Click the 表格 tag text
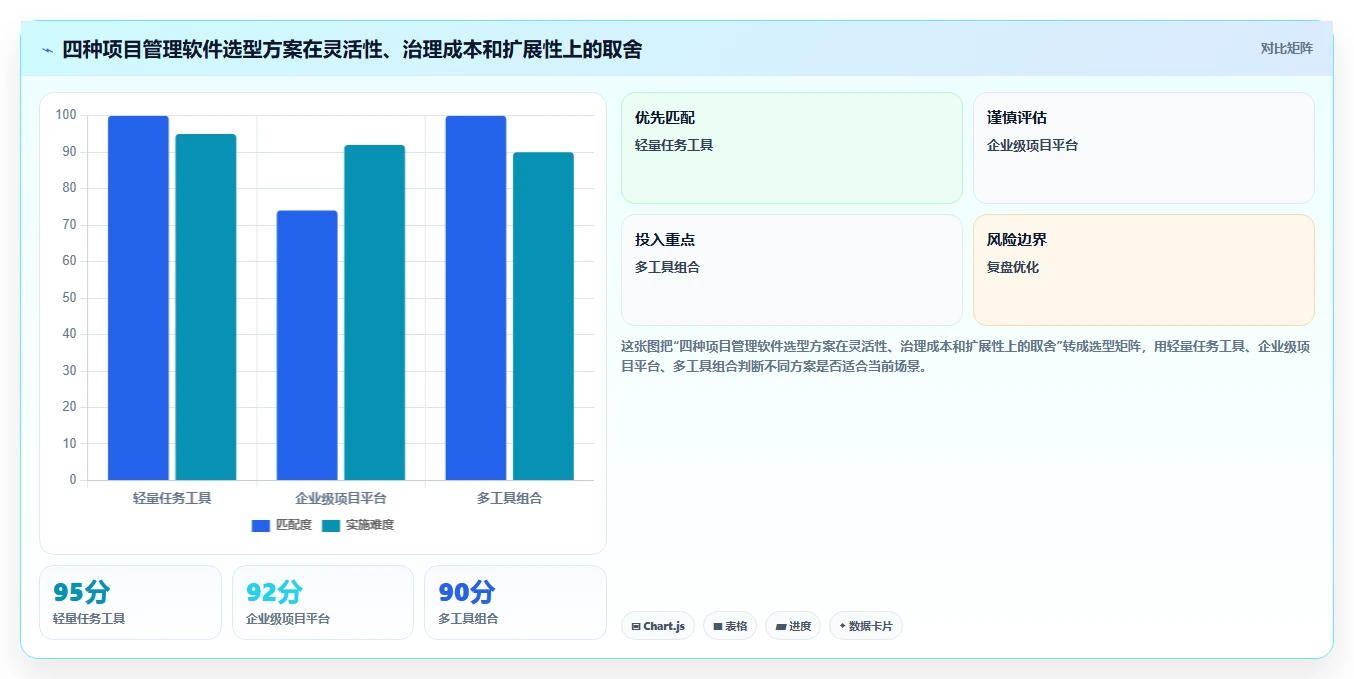 [x=736, y=627]
